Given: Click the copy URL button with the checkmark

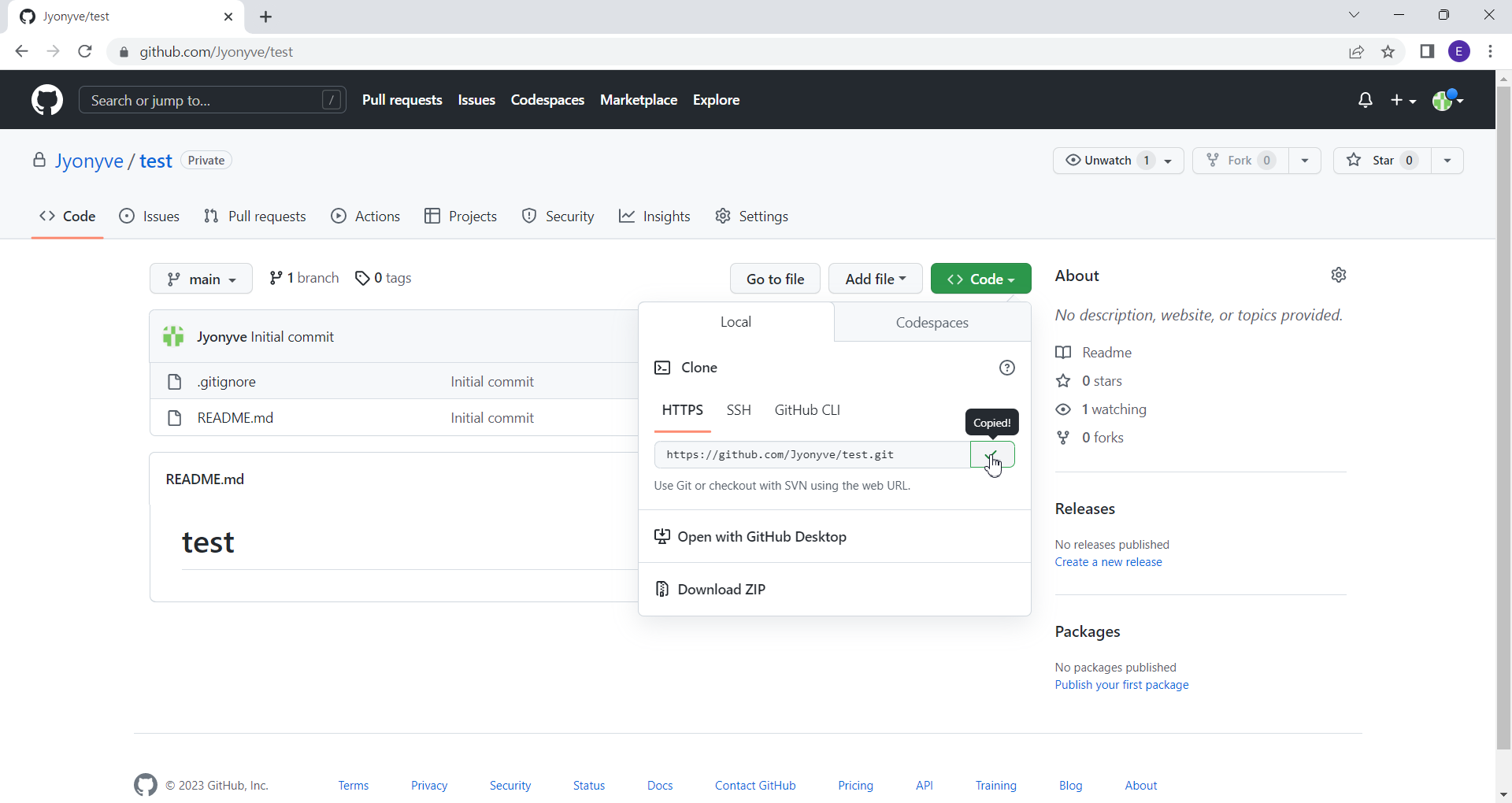Looking at the screenshot, I should tap(992, 455).
